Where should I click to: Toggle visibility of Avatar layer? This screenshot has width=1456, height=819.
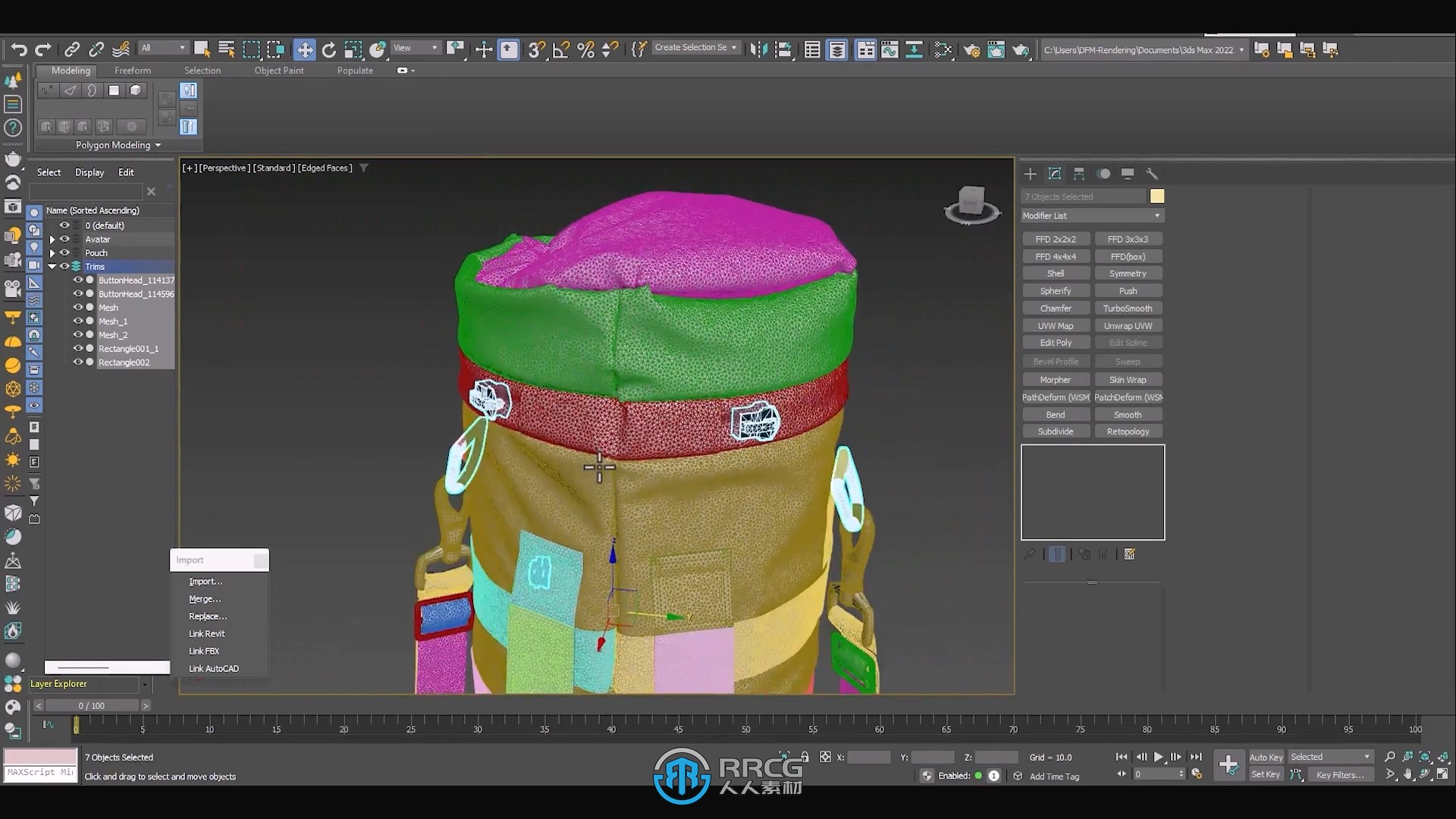point(64,239)
